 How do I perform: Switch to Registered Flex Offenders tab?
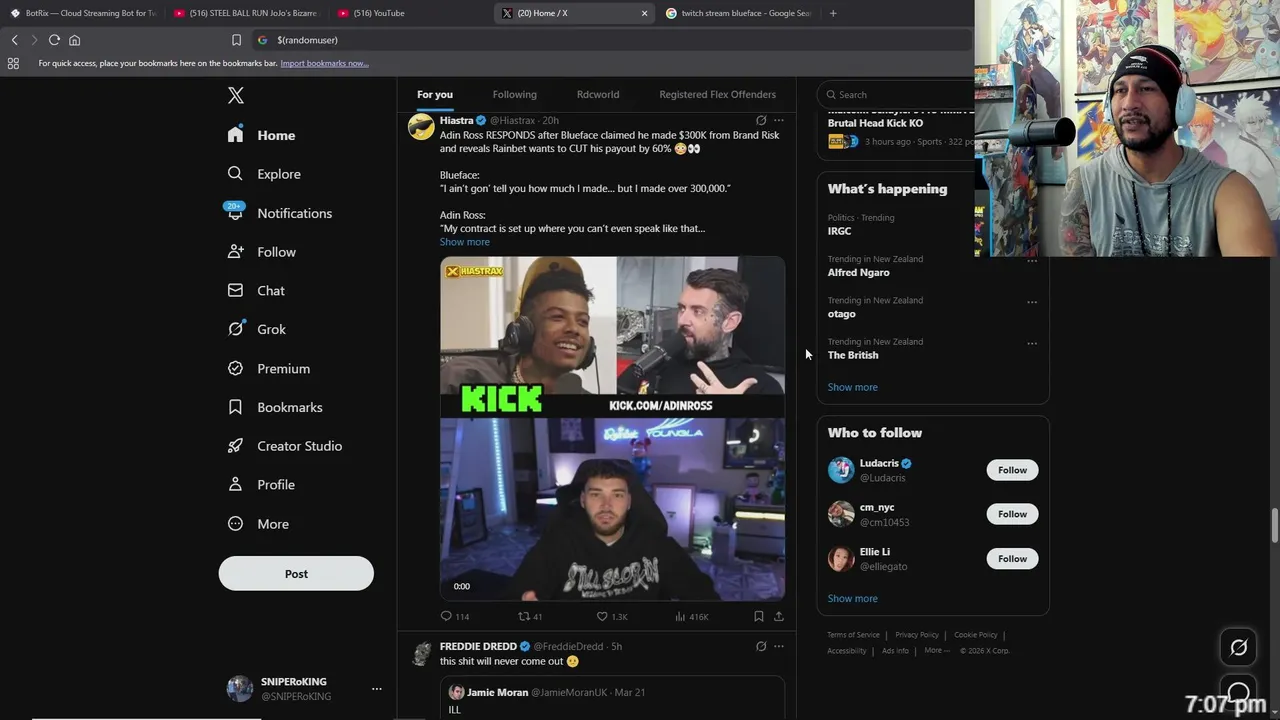pos(717,94)
